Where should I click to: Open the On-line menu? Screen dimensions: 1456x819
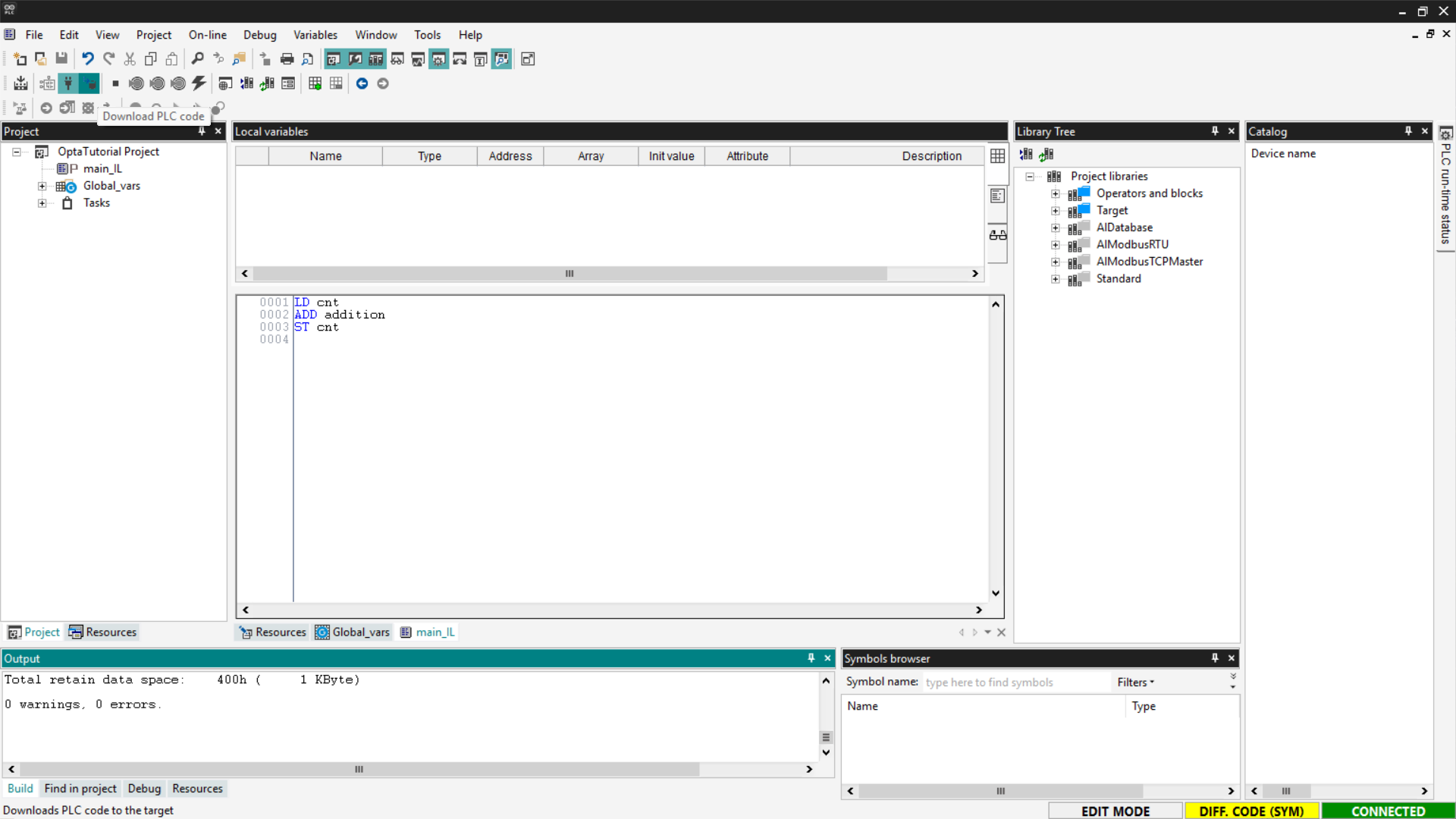207,35
